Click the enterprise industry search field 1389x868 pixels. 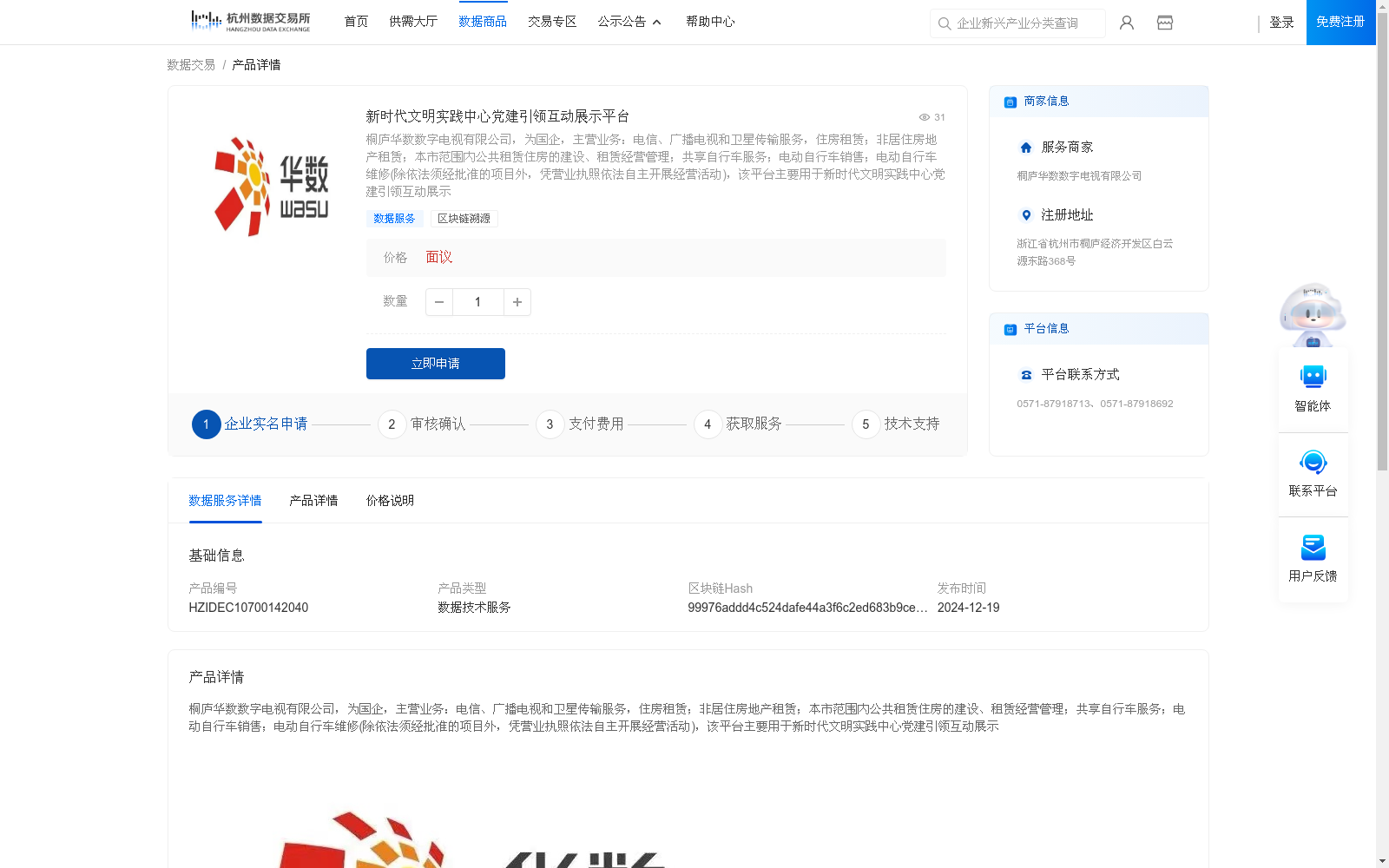1017,23
